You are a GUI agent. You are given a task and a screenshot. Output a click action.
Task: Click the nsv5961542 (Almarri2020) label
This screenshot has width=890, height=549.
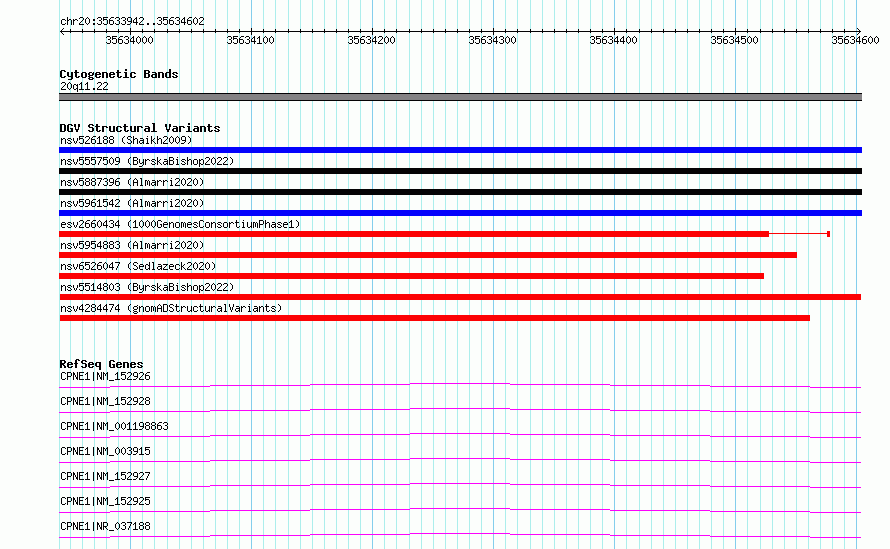pyautogui.click(x=132, y=203)
